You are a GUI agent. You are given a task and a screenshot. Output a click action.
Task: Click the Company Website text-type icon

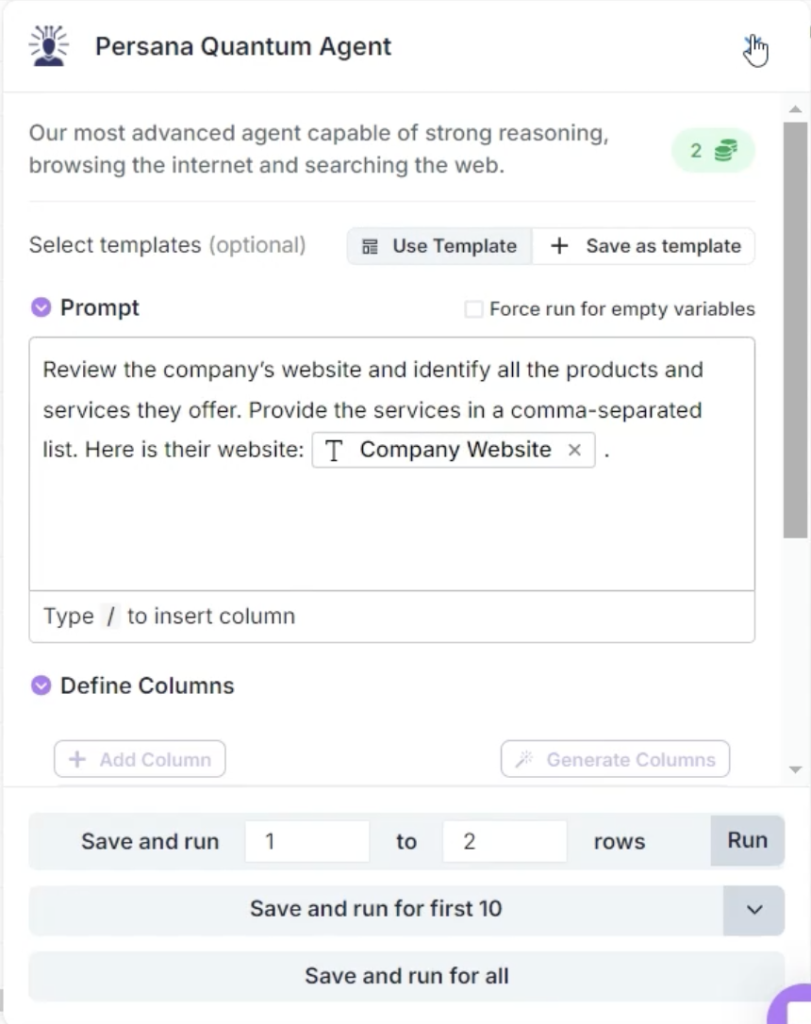[x=334, y=450]
